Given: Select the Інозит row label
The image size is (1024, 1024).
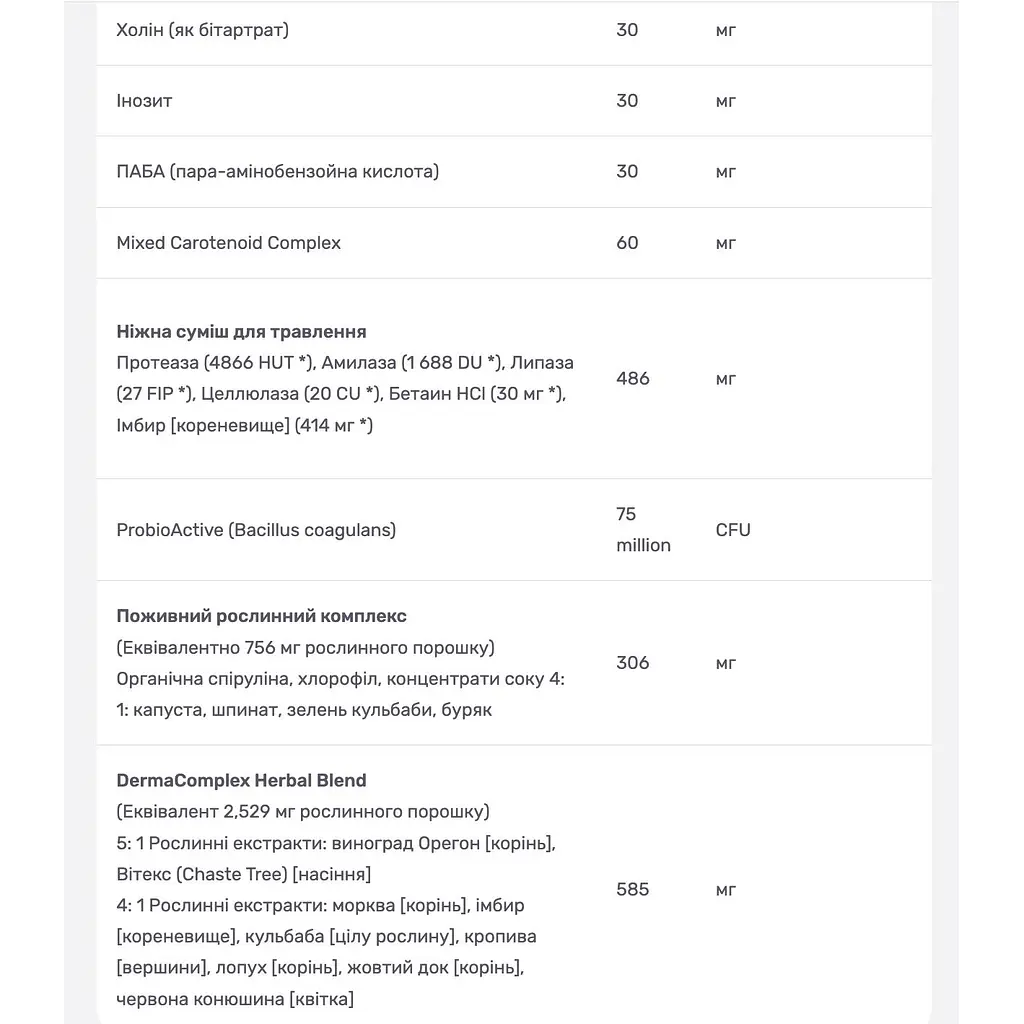Looking at the screenshot, I should (144, 101).
